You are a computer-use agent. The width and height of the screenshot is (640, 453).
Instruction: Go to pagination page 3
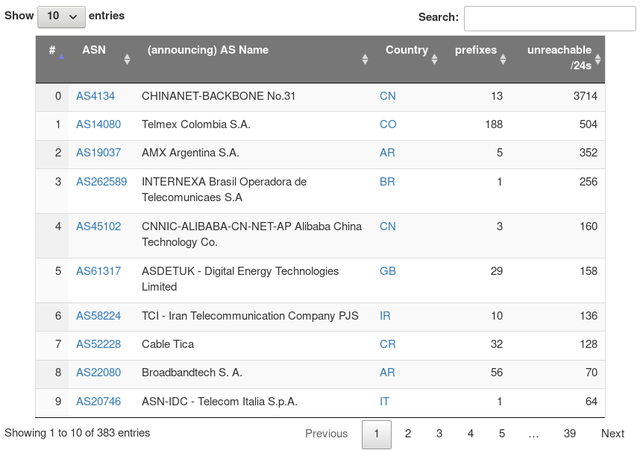point(439,434)
